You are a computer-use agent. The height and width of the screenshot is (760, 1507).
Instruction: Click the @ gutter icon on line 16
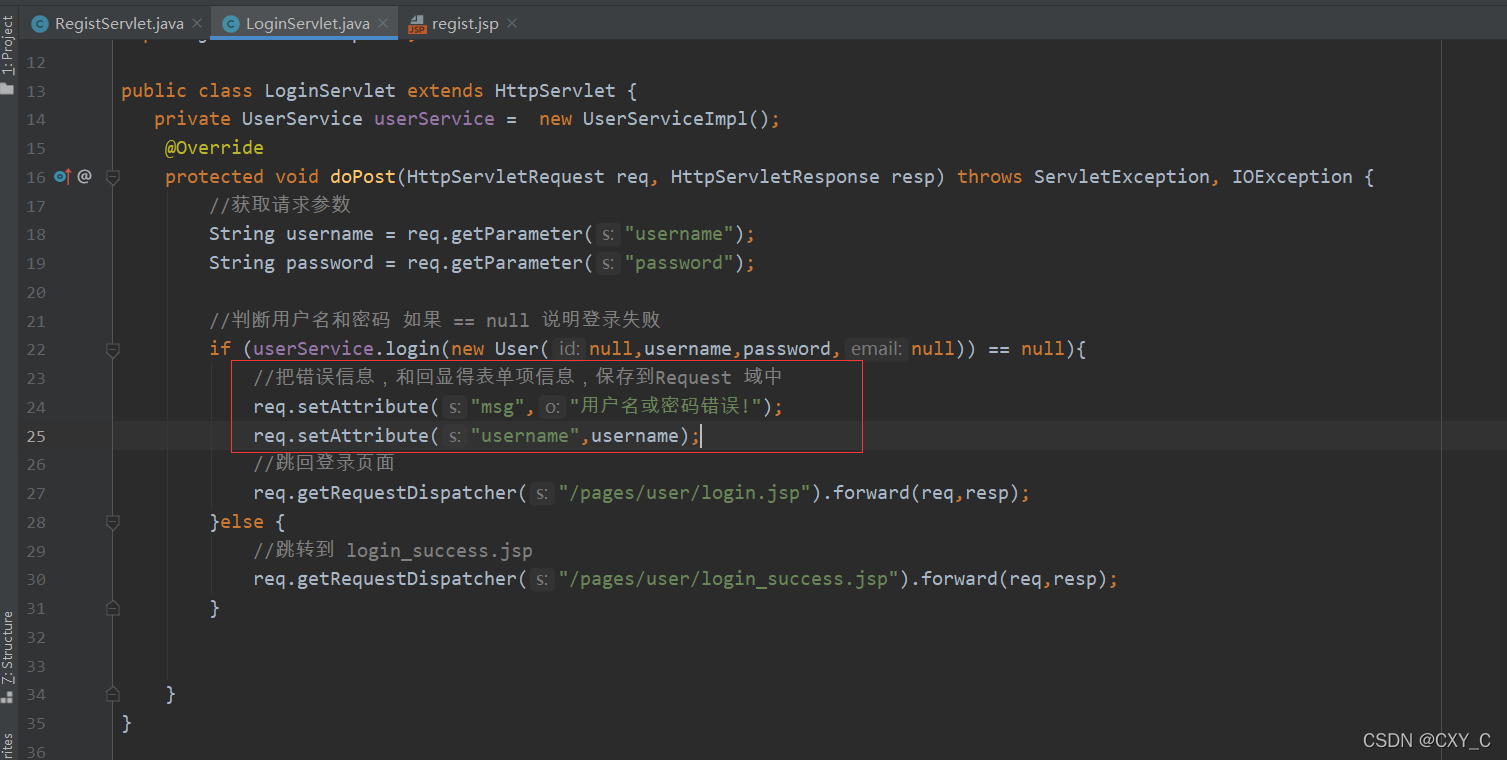point(84,177)
